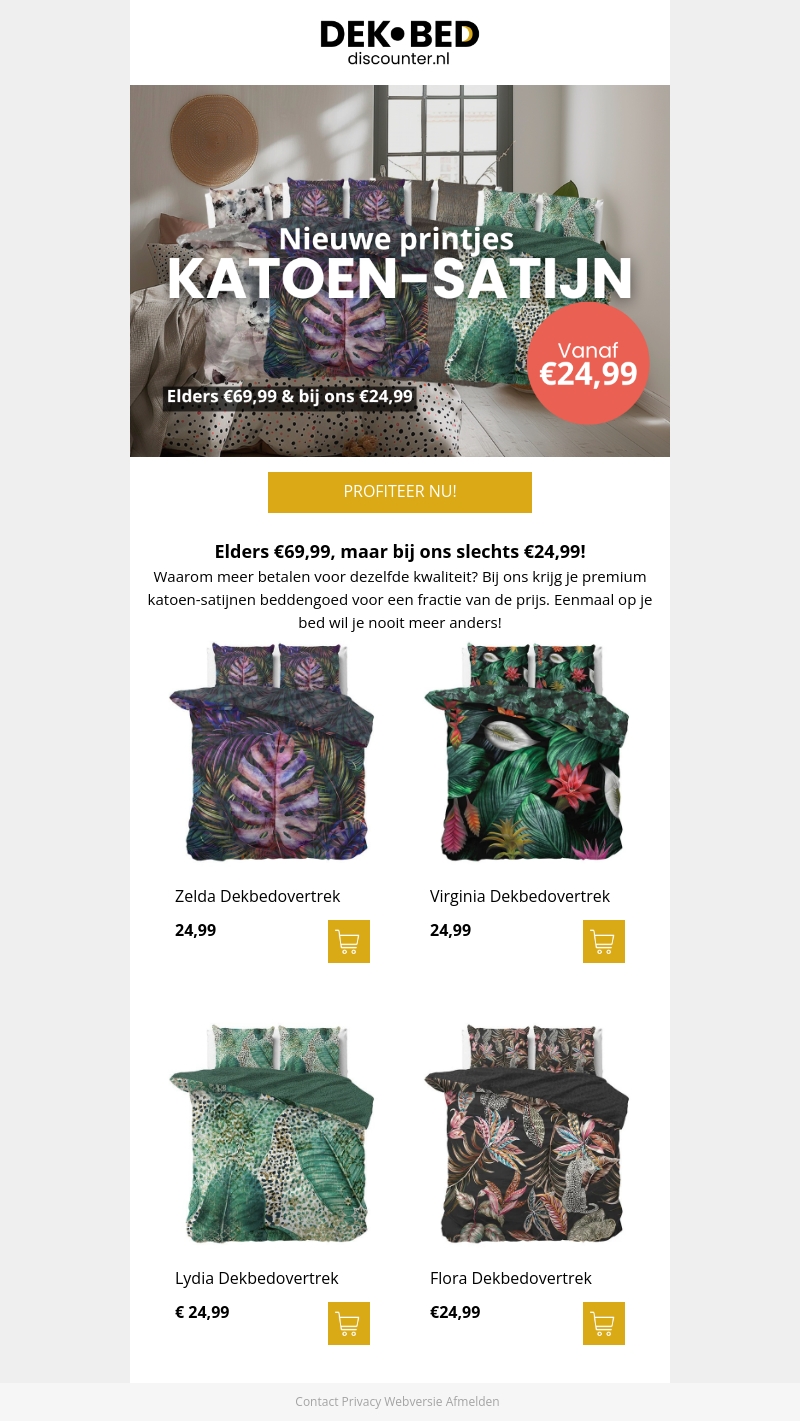Click the Zelda Dekbedovertrek title

point(258,896)
